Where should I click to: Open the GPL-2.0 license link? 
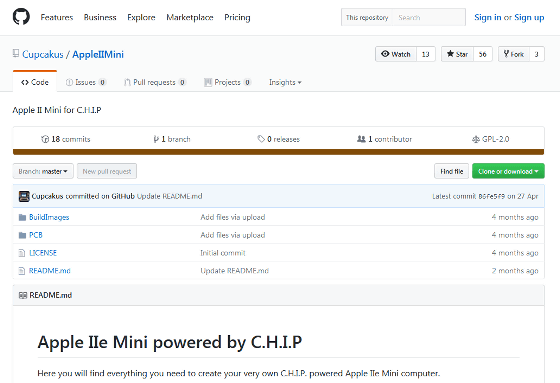490,139
